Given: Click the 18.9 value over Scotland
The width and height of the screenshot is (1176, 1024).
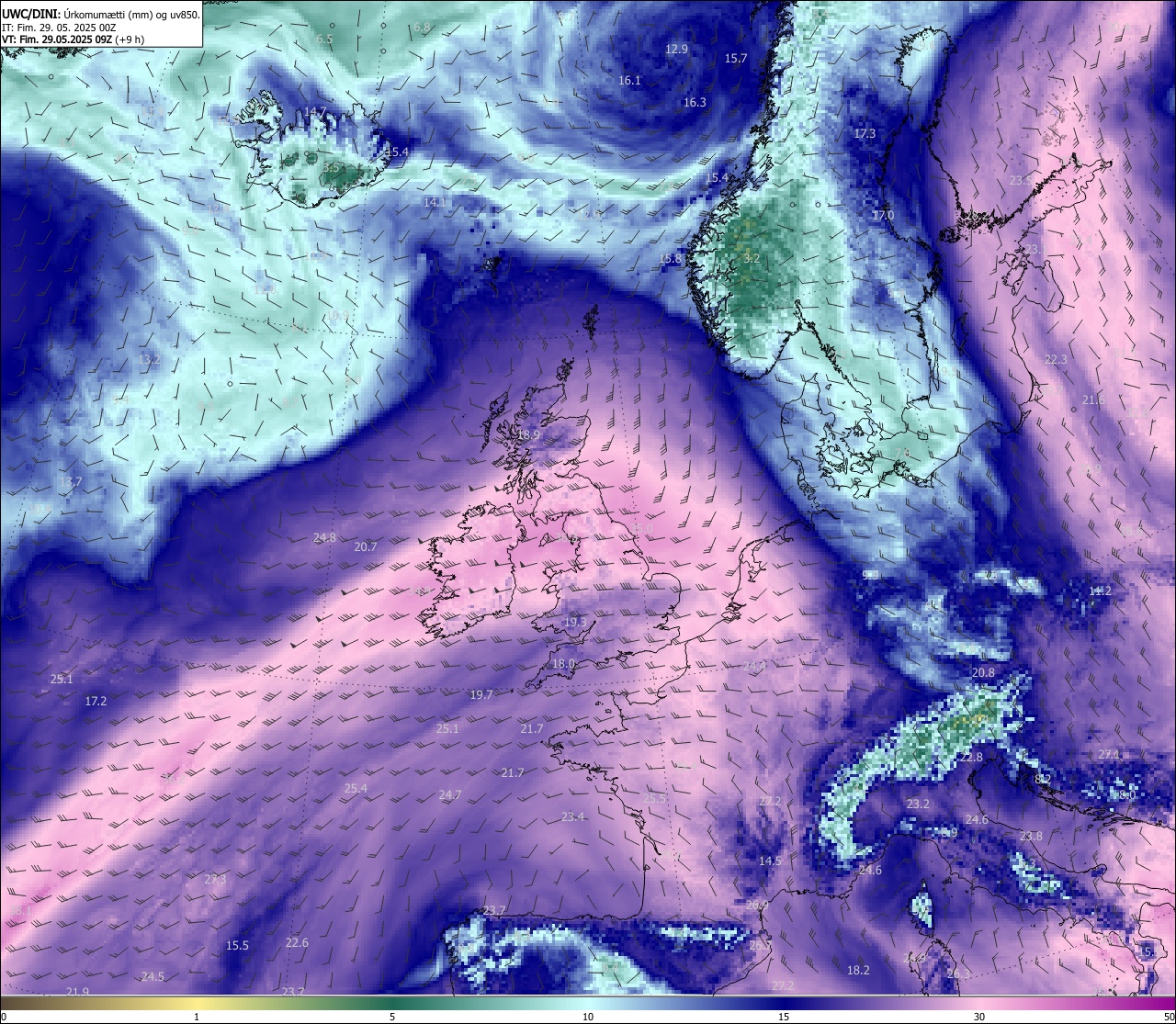Looking at the screenshot, I should (528, 435).
